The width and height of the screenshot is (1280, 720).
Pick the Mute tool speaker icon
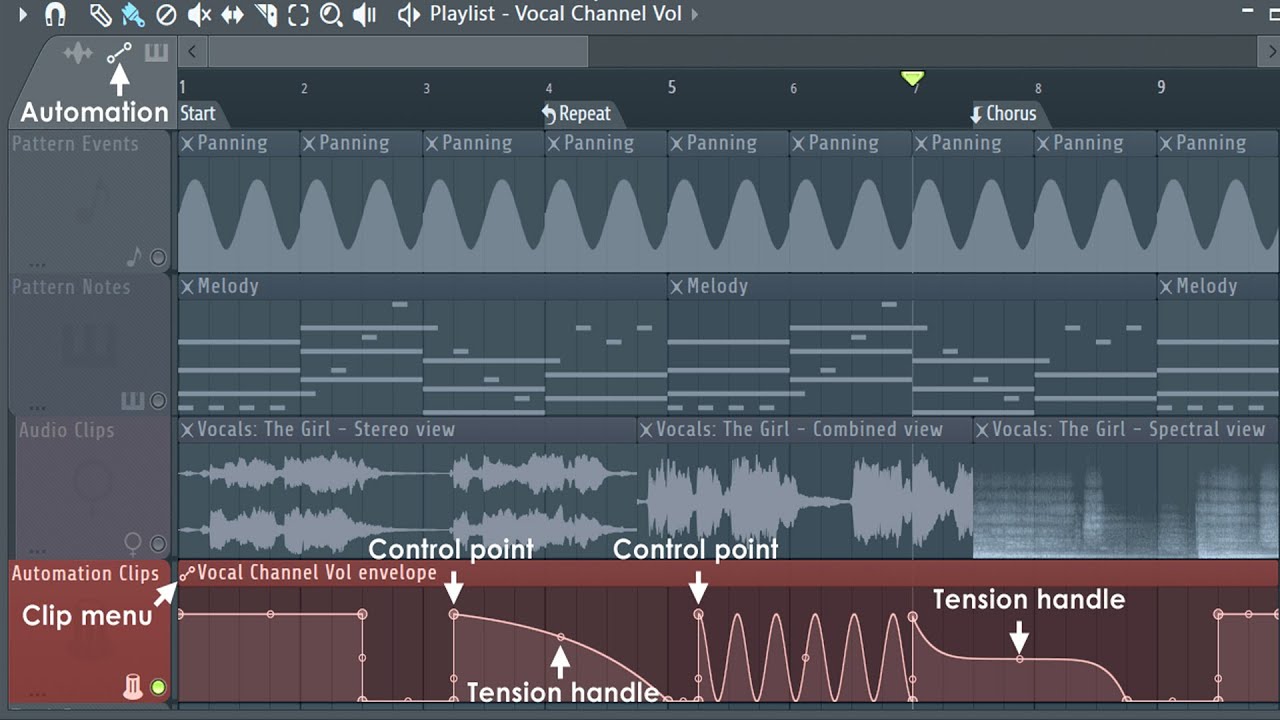click(x=200, y=14)
